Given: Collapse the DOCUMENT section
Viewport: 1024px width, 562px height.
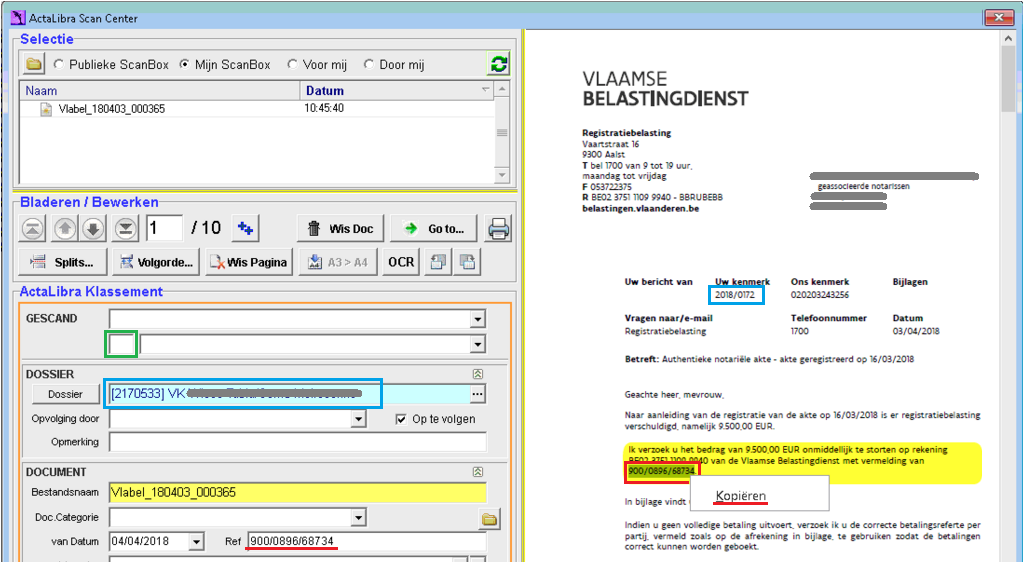Looking at the screenshot, I should tap(477, 471).
